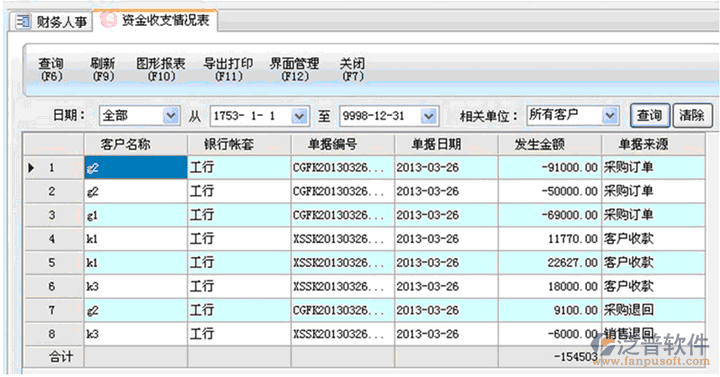Click 关闭 (F7) toolbar item
This screenshot has width=720, height=377.
tap(353, 70)
